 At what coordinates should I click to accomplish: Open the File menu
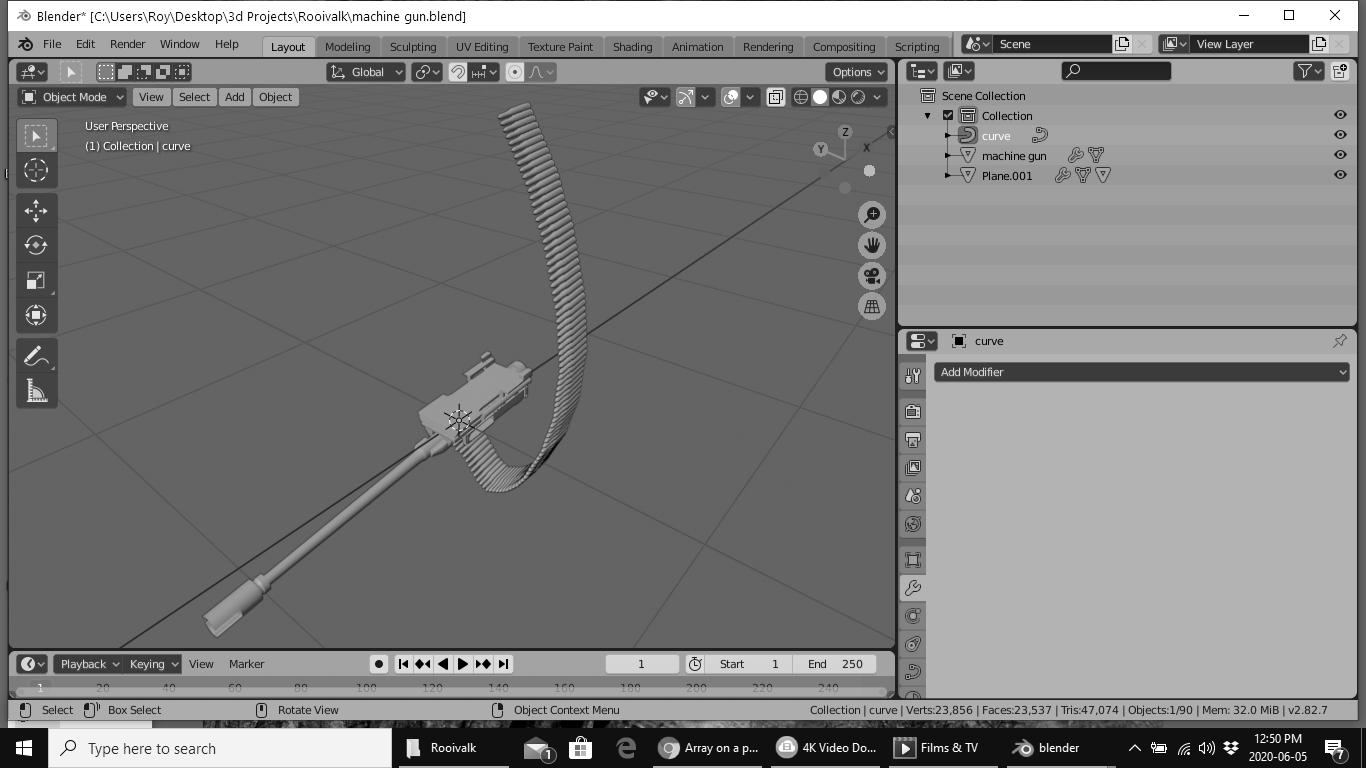(x=52, y=44)
